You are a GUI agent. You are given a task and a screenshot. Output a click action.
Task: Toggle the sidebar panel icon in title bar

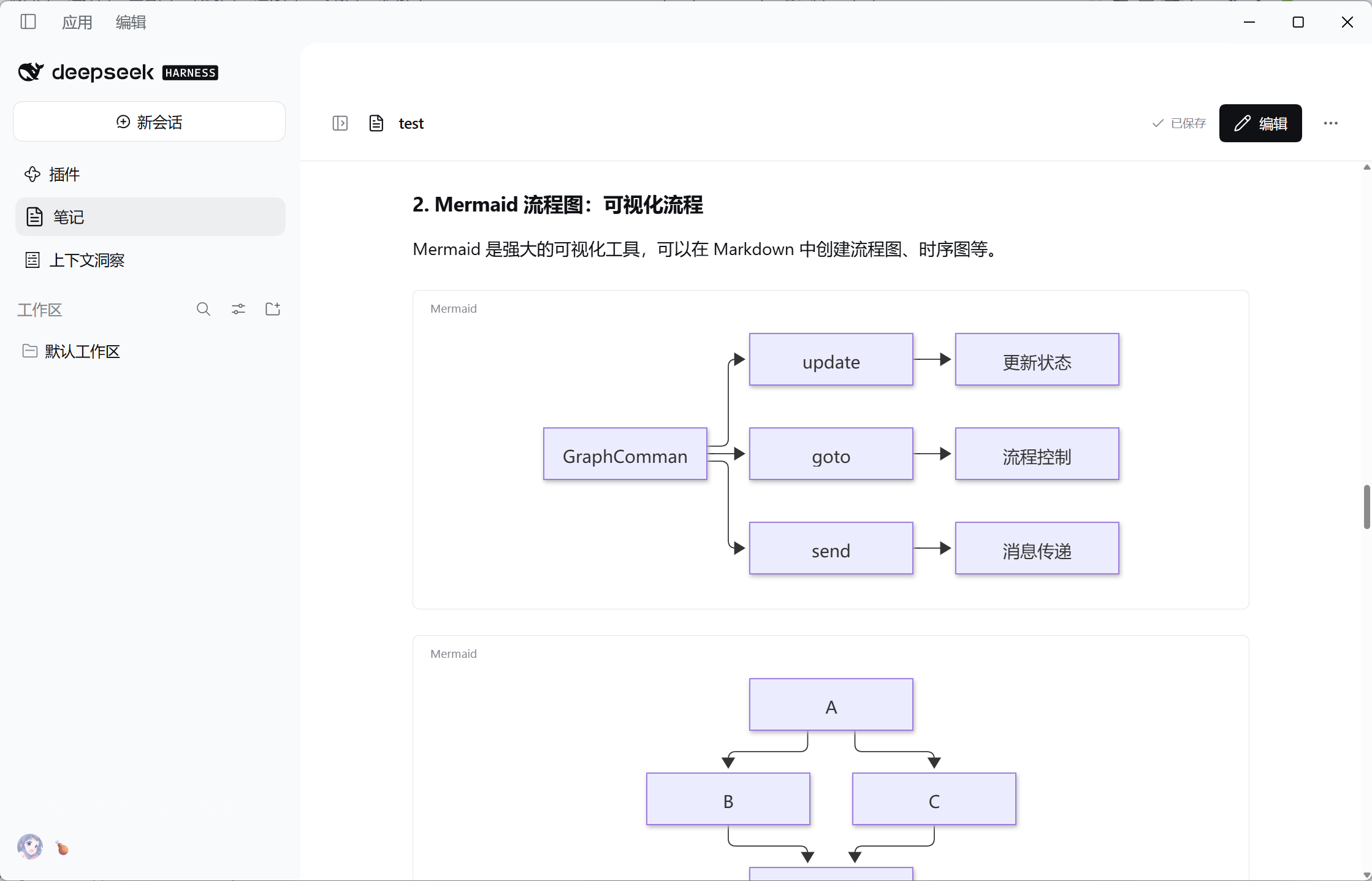(x=28, y=22)
